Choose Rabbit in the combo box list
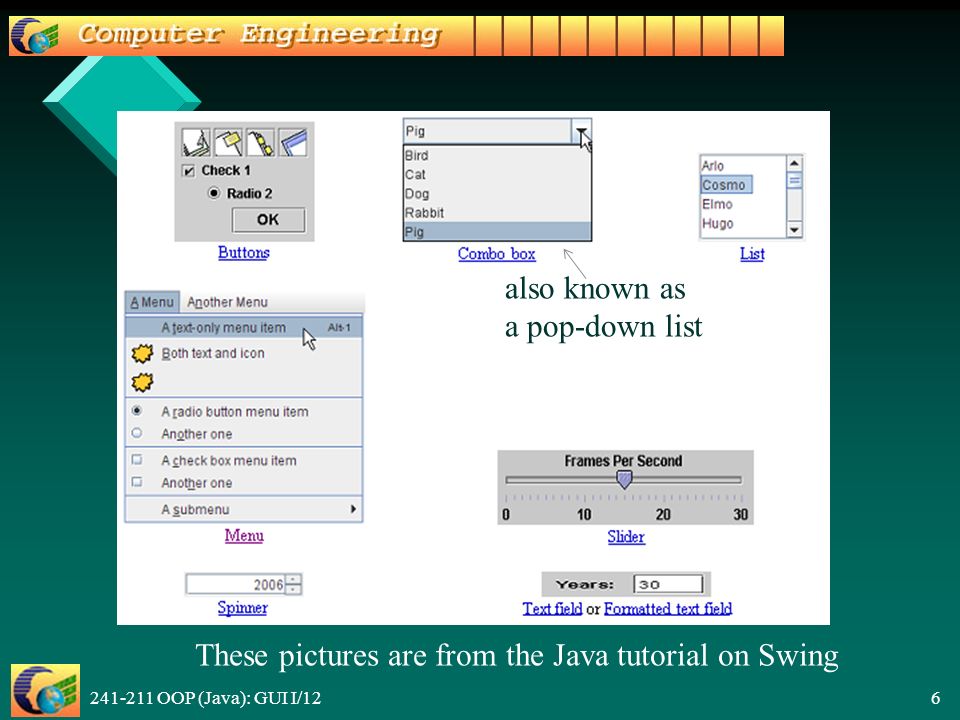The width and height of the screenshot is (960, 720). click(497, 212)
